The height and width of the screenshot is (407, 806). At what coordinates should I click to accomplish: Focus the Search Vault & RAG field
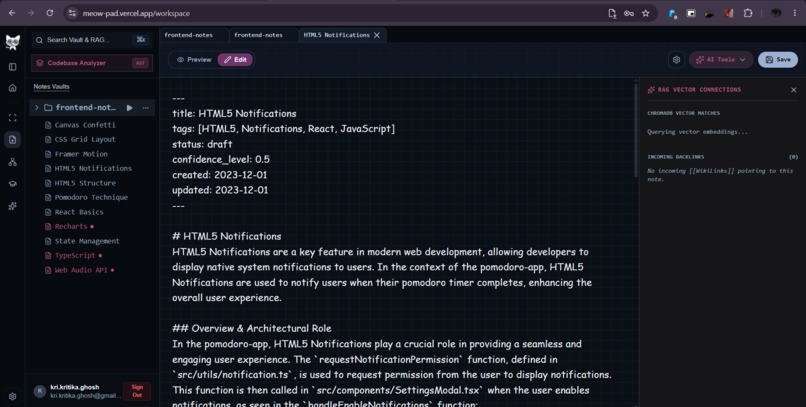(92, 40)
